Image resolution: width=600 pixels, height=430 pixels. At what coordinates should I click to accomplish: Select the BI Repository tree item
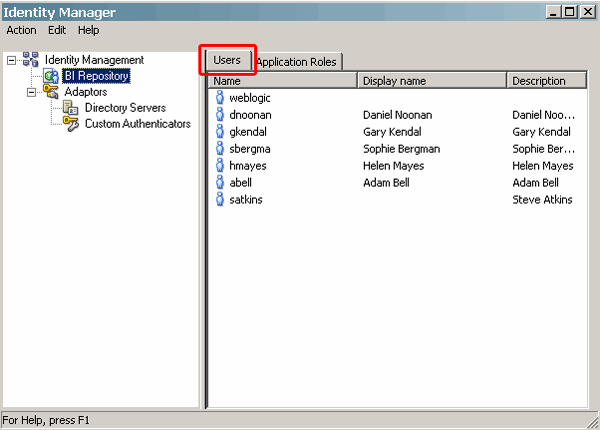click(96, 76)
